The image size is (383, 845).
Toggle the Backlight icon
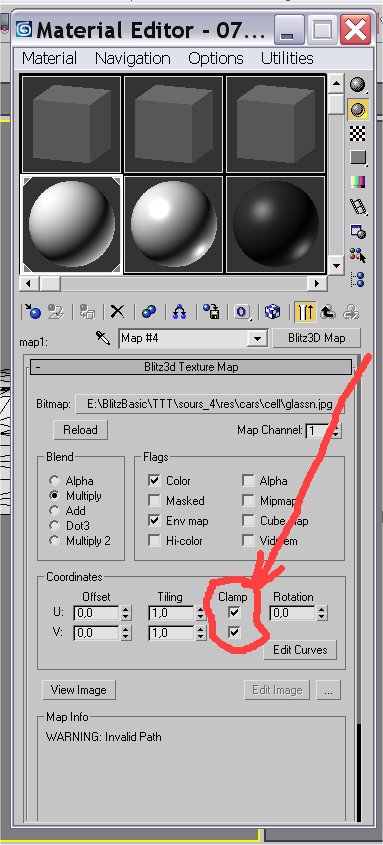tap(358, 109)
